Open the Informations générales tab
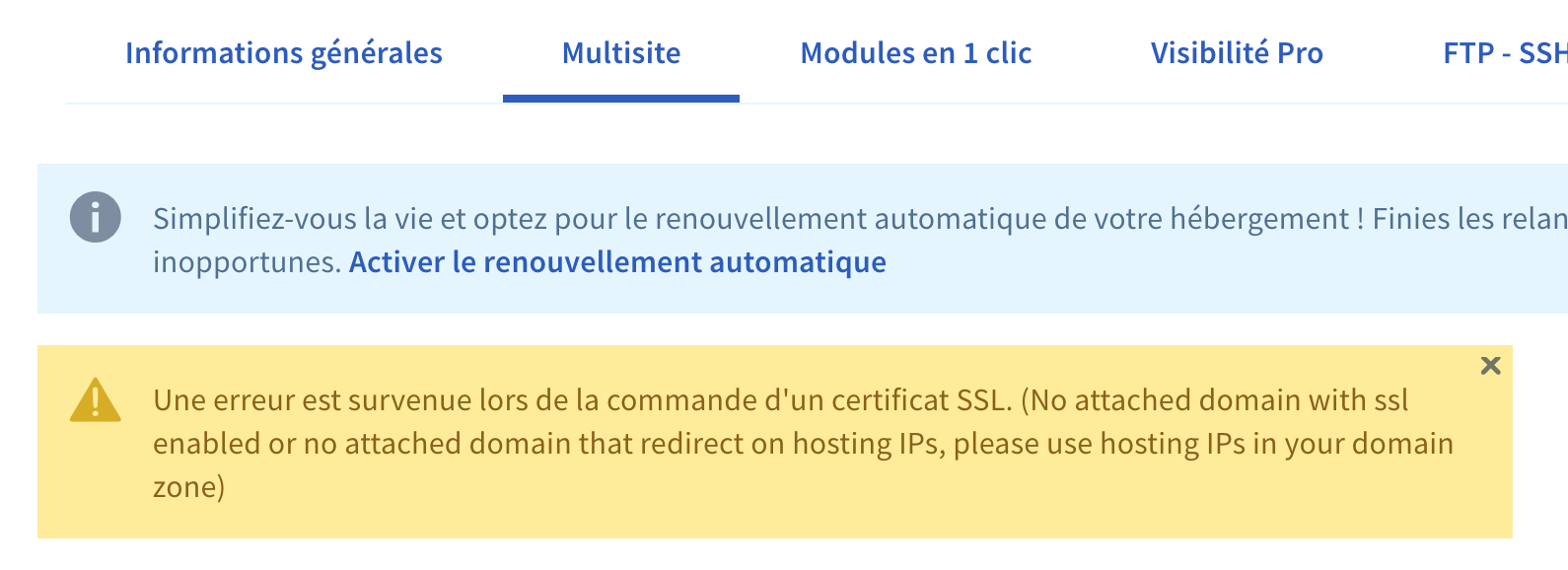The image size is (1568, 570). point(284,53)
